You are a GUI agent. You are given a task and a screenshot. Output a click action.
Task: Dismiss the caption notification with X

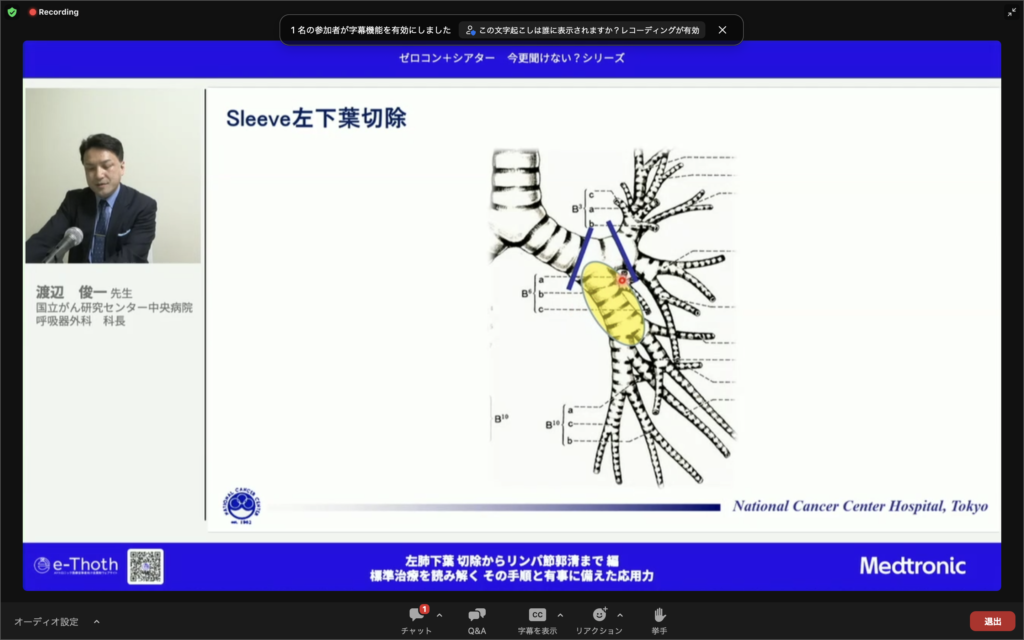click(722, 30)
